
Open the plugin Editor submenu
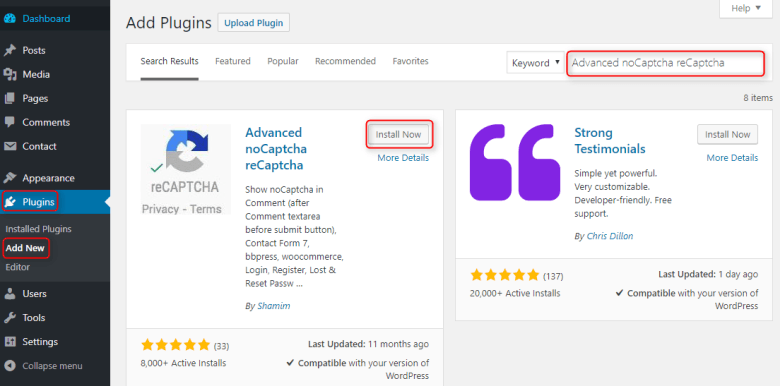17,267
